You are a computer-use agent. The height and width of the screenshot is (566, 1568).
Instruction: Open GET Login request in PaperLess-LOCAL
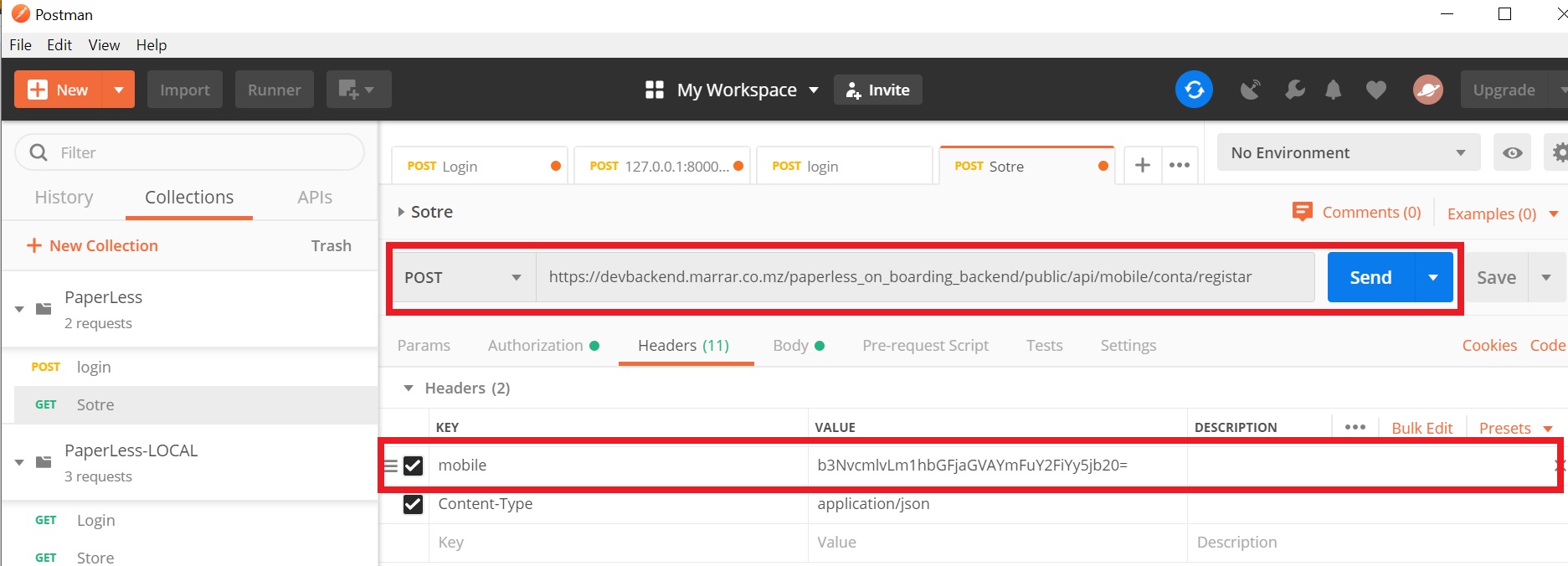click(190, 520)
